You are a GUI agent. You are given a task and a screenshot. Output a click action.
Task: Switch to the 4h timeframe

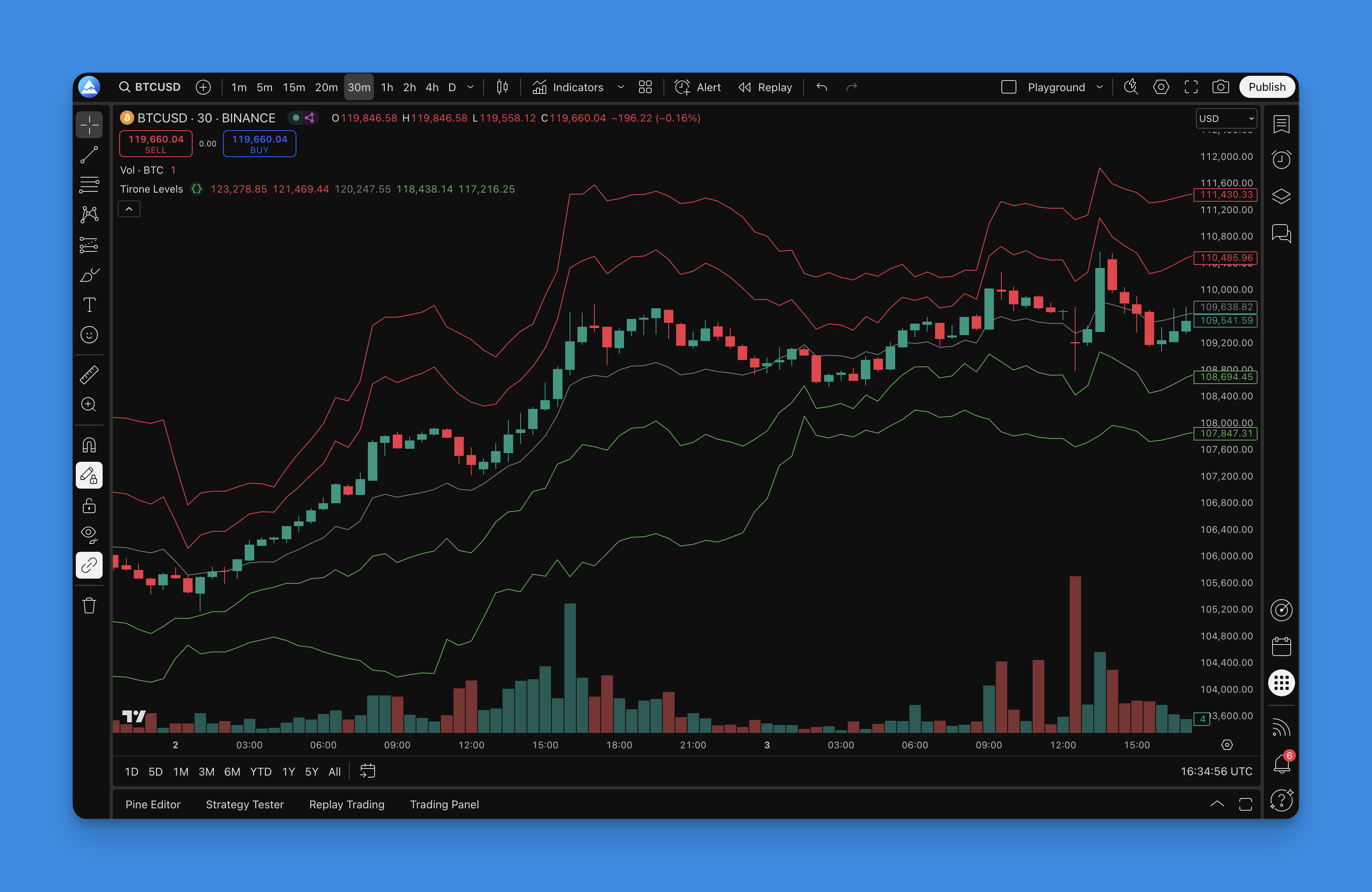(432, 87)
